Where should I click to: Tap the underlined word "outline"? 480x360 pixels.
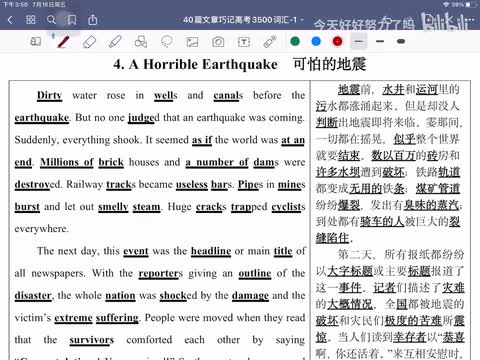[x=255, y=273]
